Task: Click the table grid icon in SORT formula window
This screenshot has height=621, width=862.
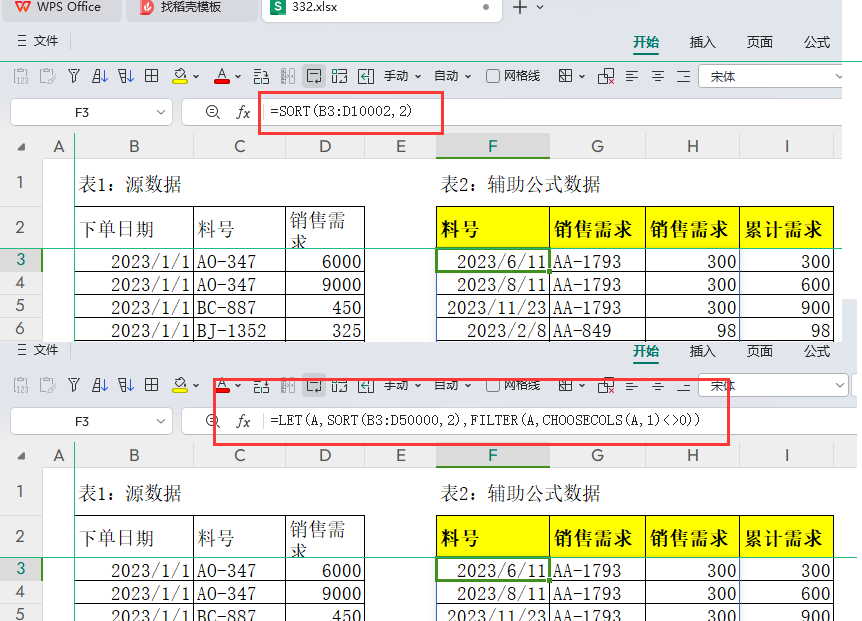Action: (151, 76)
